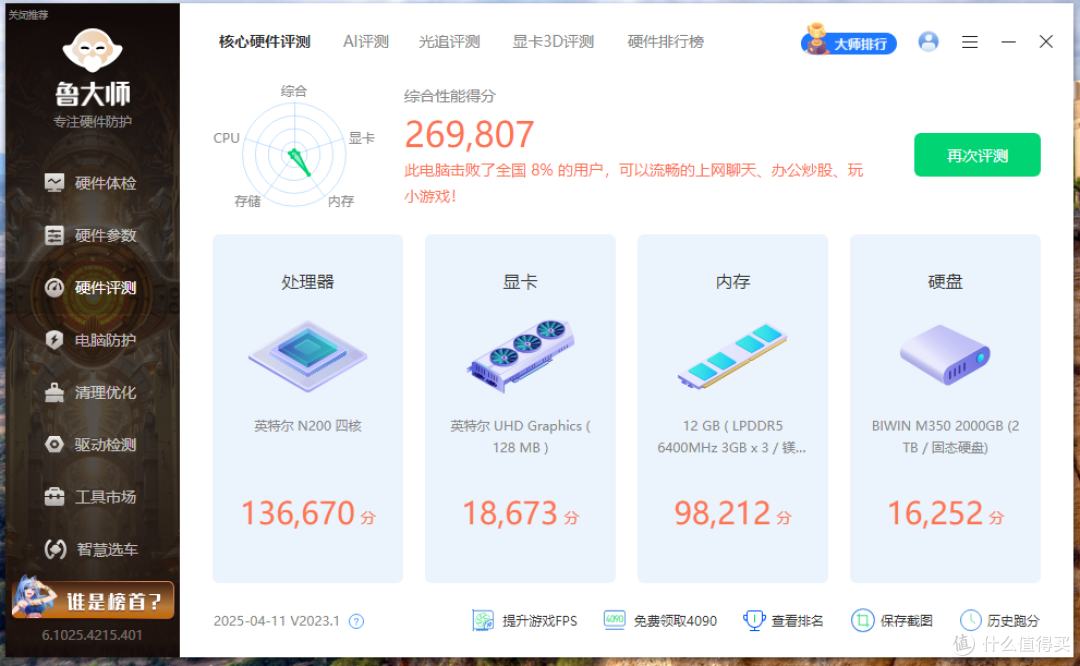
Task: Click the 保存截图 crop icon
Action: click(x=862, y=621)
